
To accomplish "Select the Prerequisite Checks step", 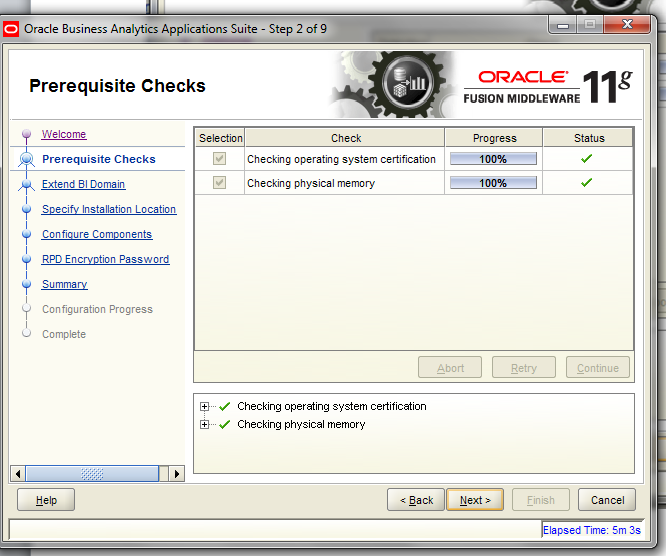I will [x=99, y=159].
